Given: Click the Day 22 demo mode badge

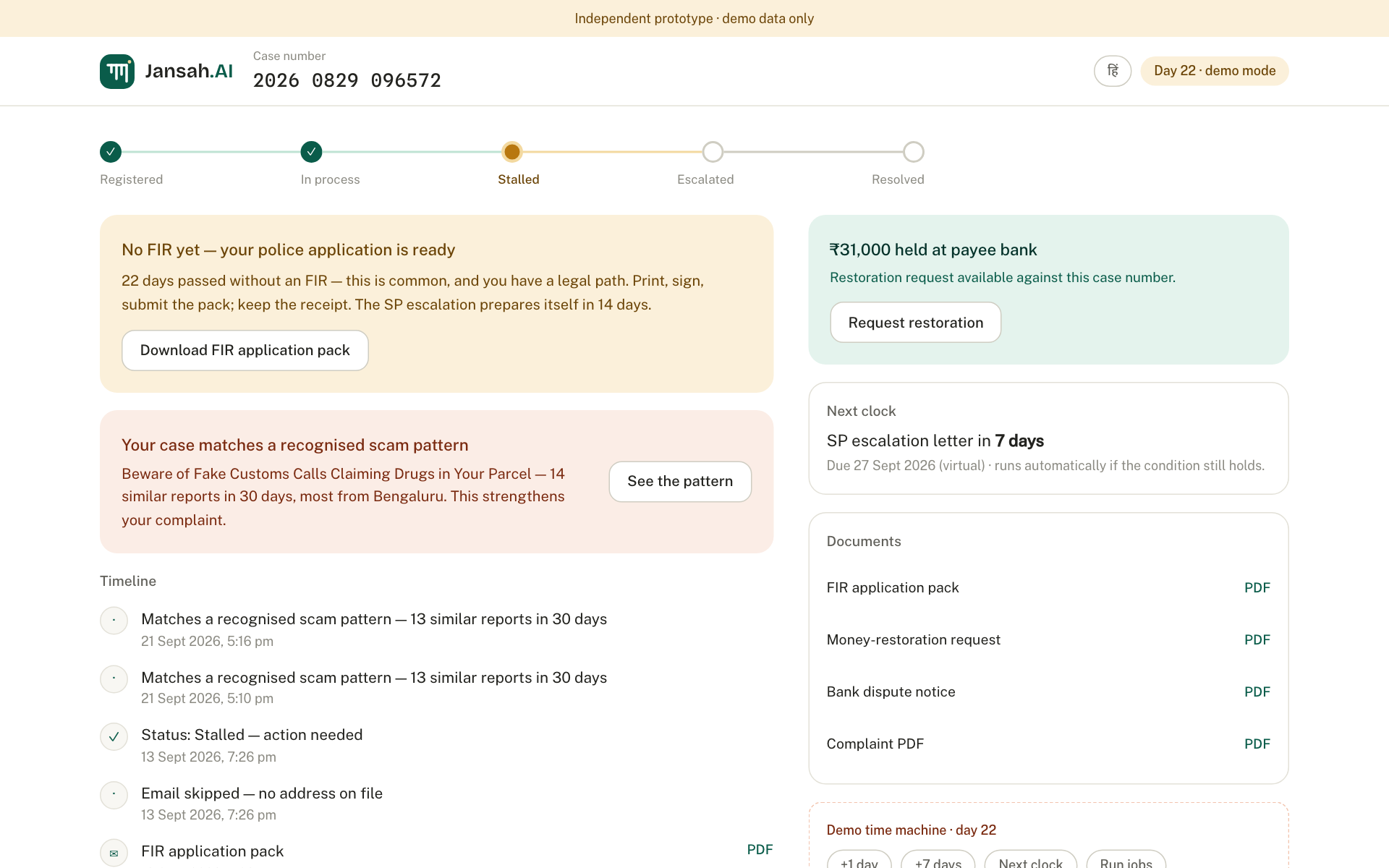Looking at the screenshot, I should tap(1215, 71).
